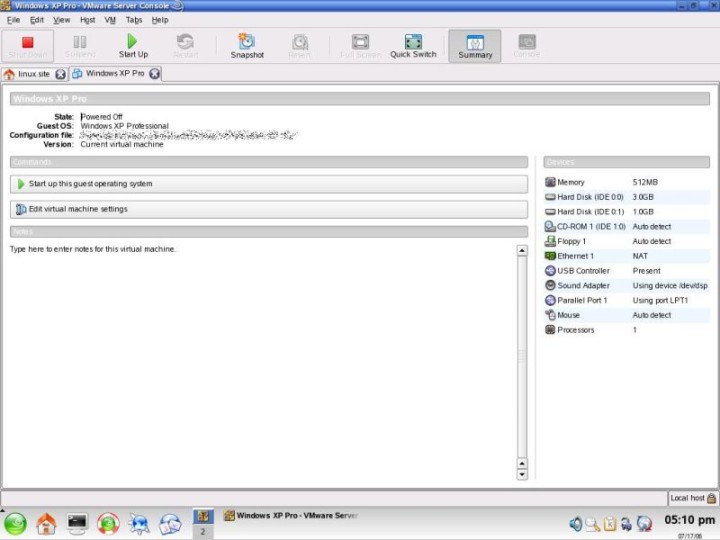Click the Suspend toolbar icon

tap(80, 42)
